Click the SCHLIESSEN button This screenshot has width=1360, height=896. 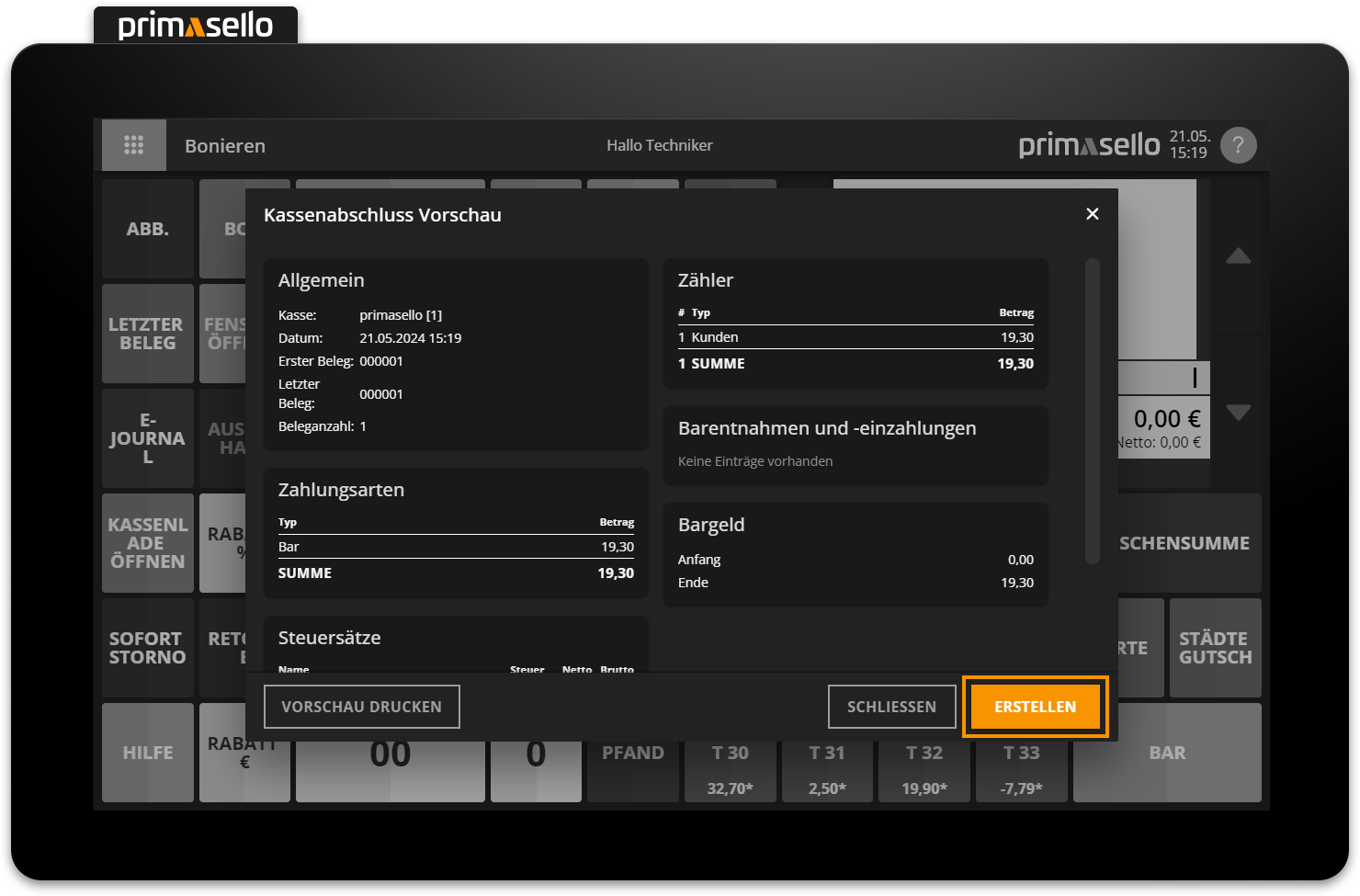(x=891, y=707)
